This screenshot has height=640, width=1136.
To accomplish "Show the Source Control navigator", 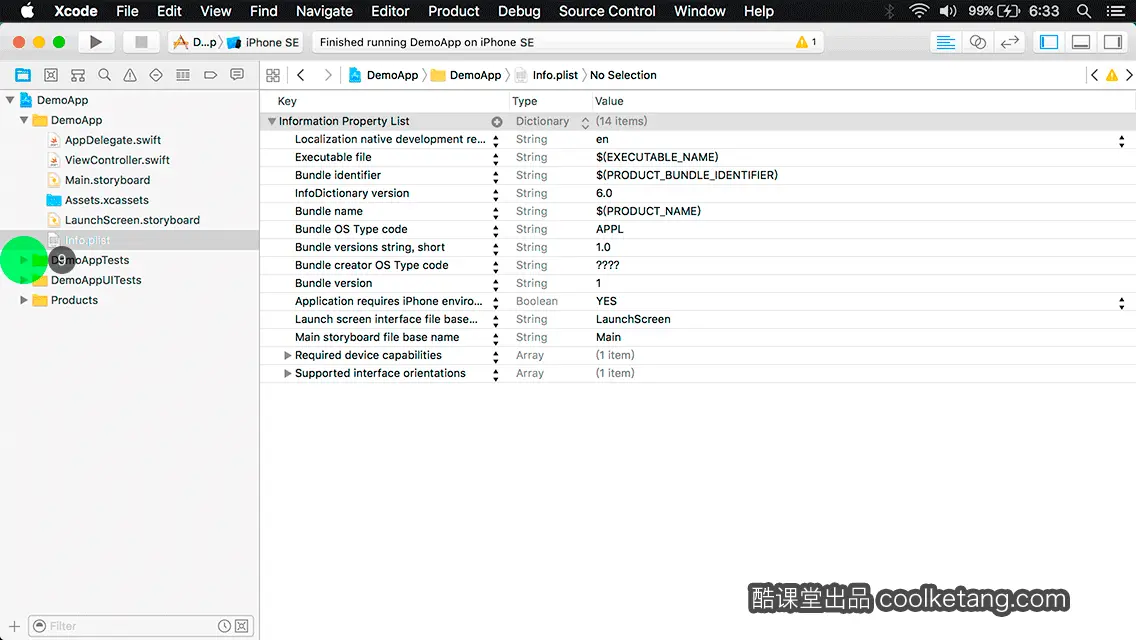I will coord(51,75).
